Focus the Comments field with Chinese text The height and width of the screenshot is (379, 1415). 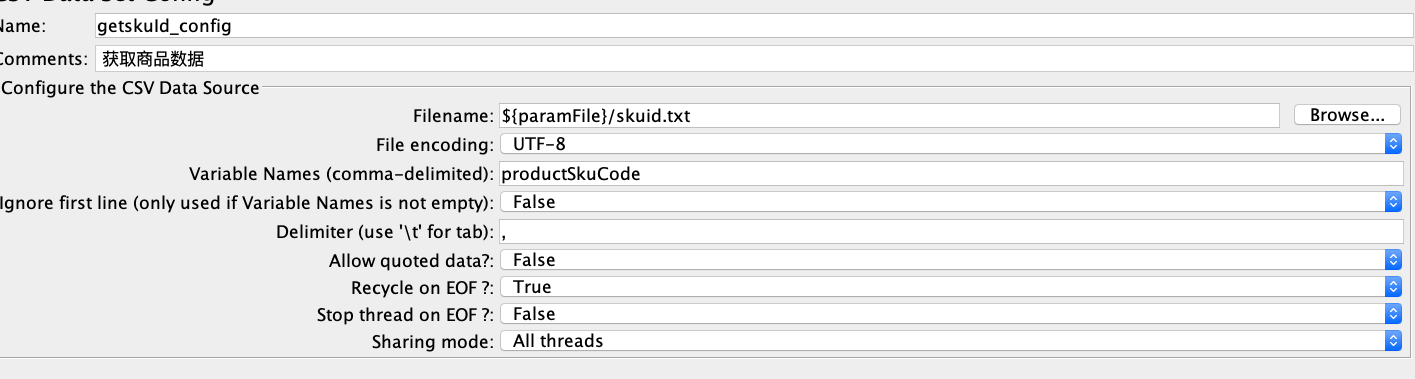[753, 59]
